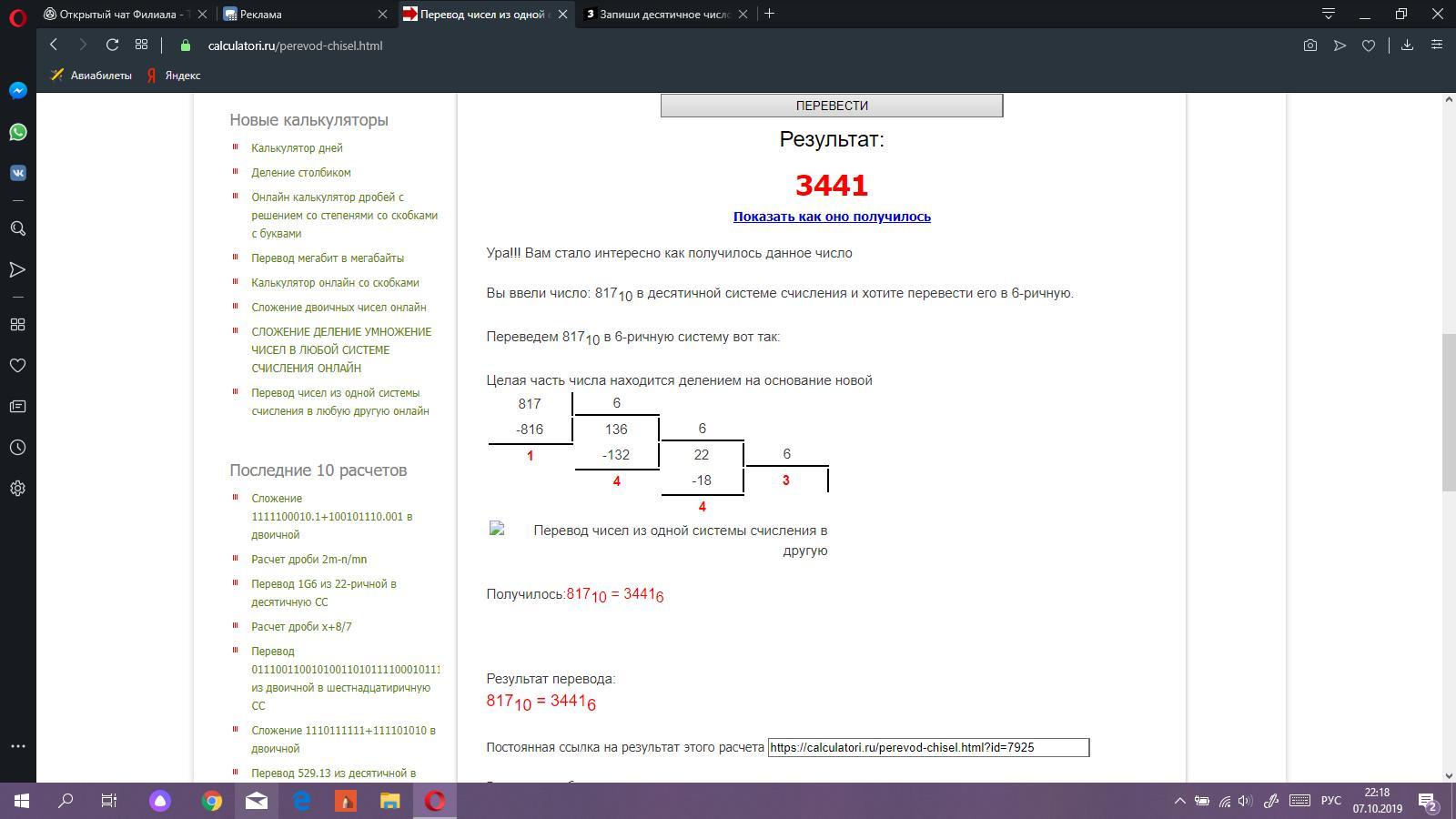The image size is (1456, 819).
Task: Open the system volume control
Action: tap(1245, 801)
